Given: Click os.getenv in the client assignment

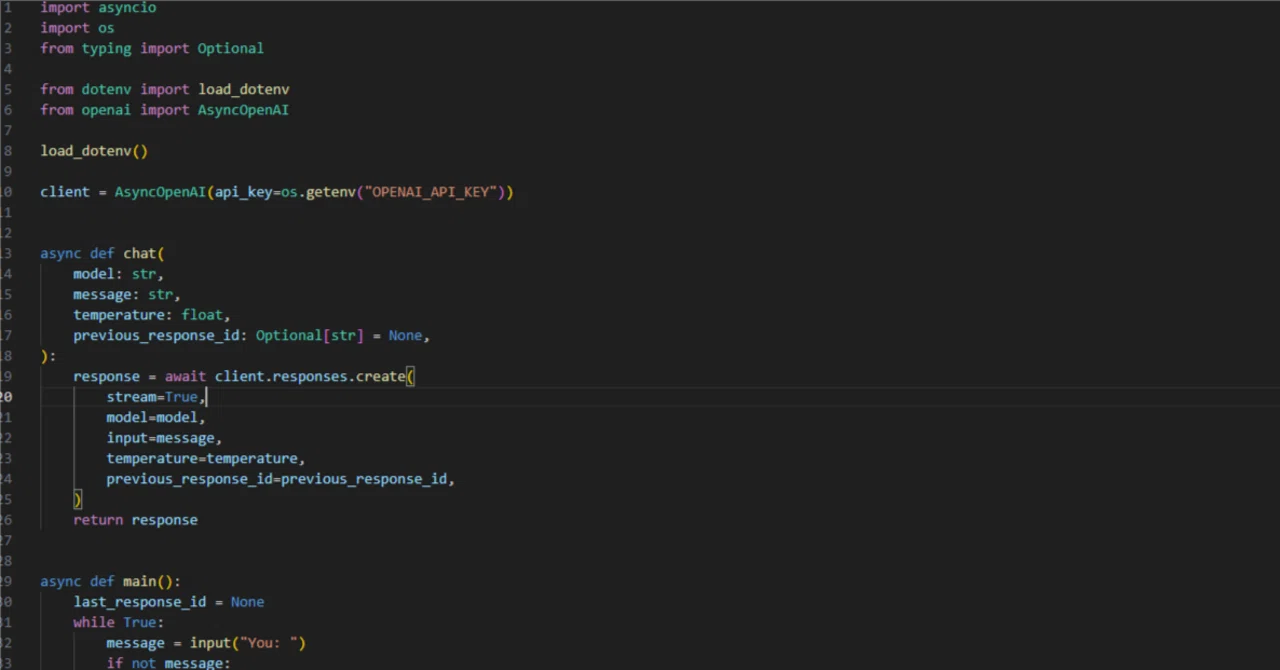Looking at the screenshot, I should (318, 192).
